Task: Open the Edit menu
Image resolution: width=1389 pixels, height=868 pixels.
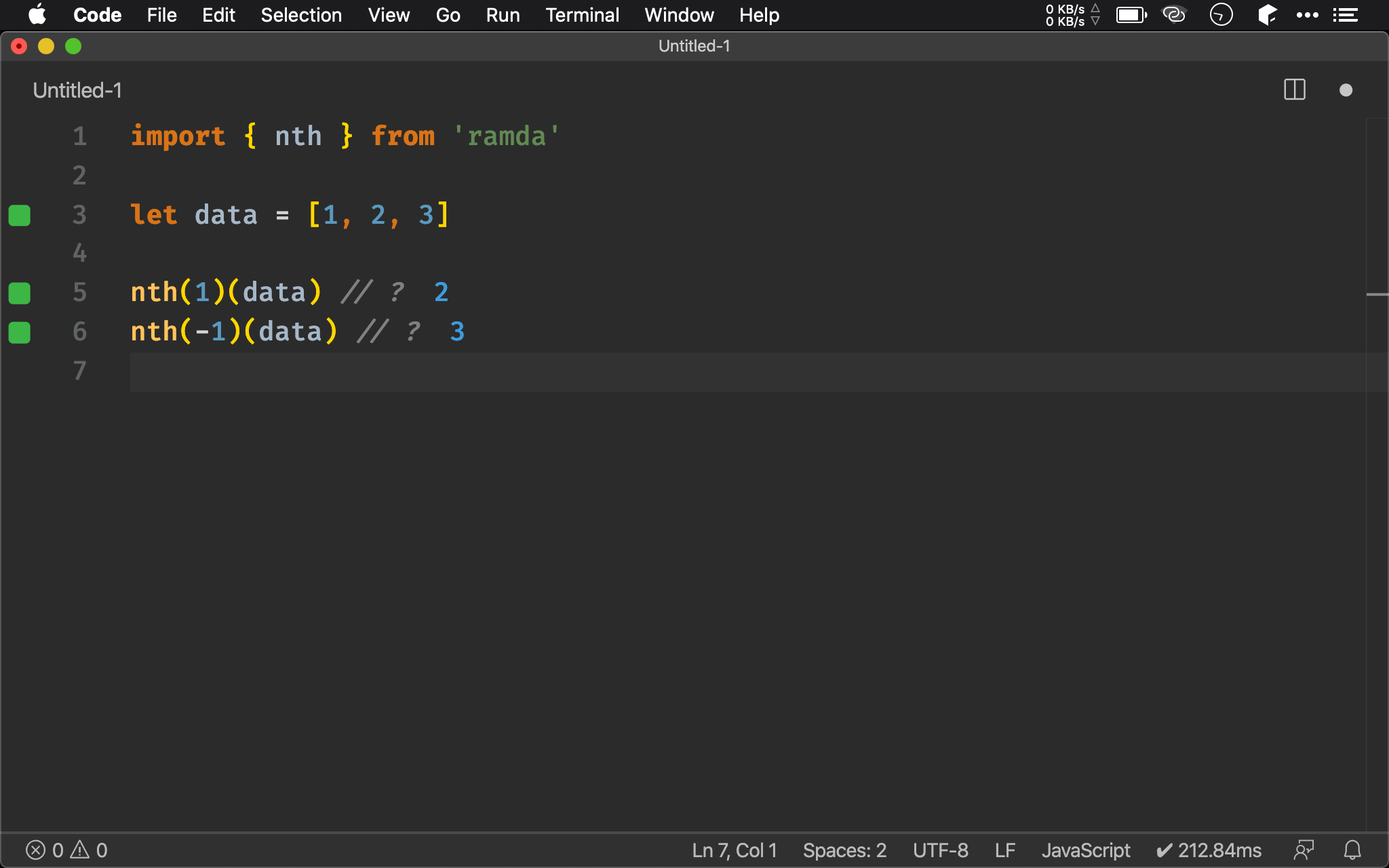Action: point(218,15)
